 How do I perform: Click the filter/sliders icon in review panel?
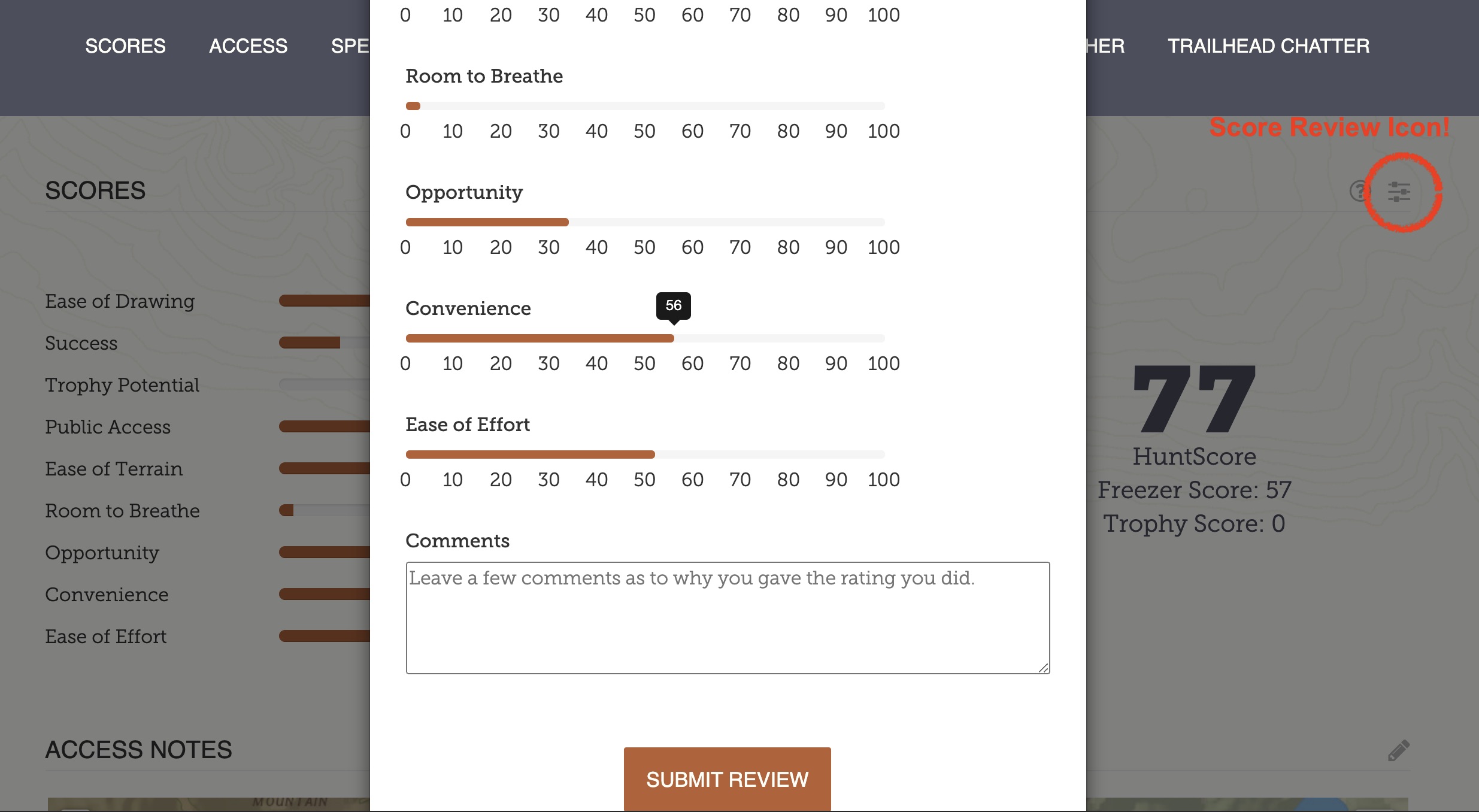(x=1400, y=192)
